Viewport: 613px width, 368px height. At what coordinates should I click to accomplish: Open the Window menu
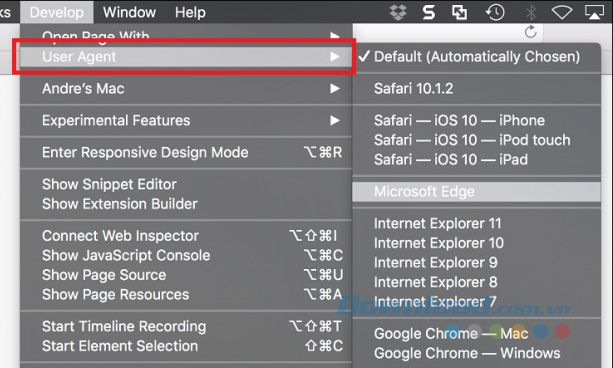[129, 12]
